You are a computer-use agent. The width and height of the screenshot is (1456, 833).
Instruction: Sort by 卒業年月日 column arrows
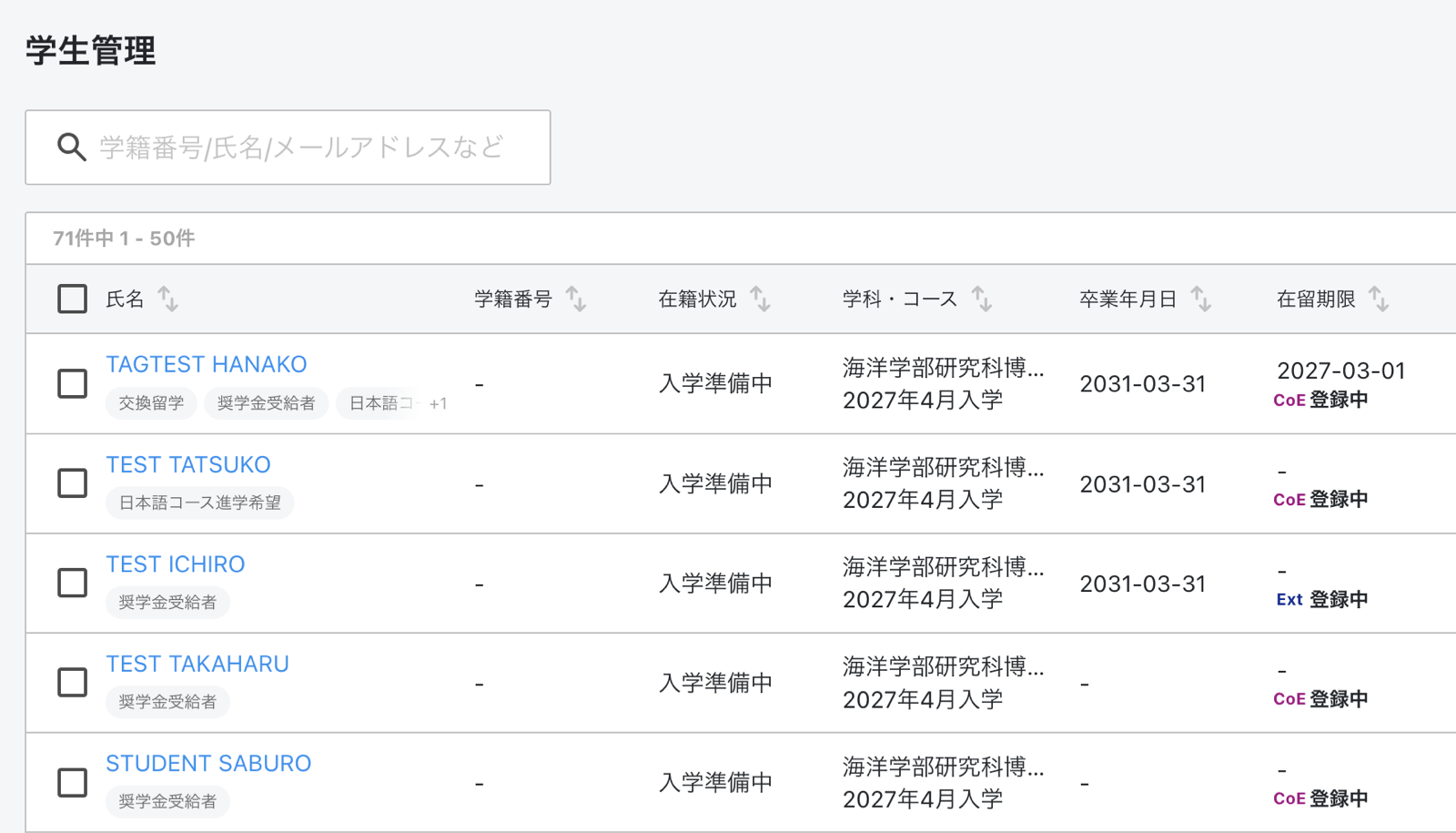click(1201, 299)
